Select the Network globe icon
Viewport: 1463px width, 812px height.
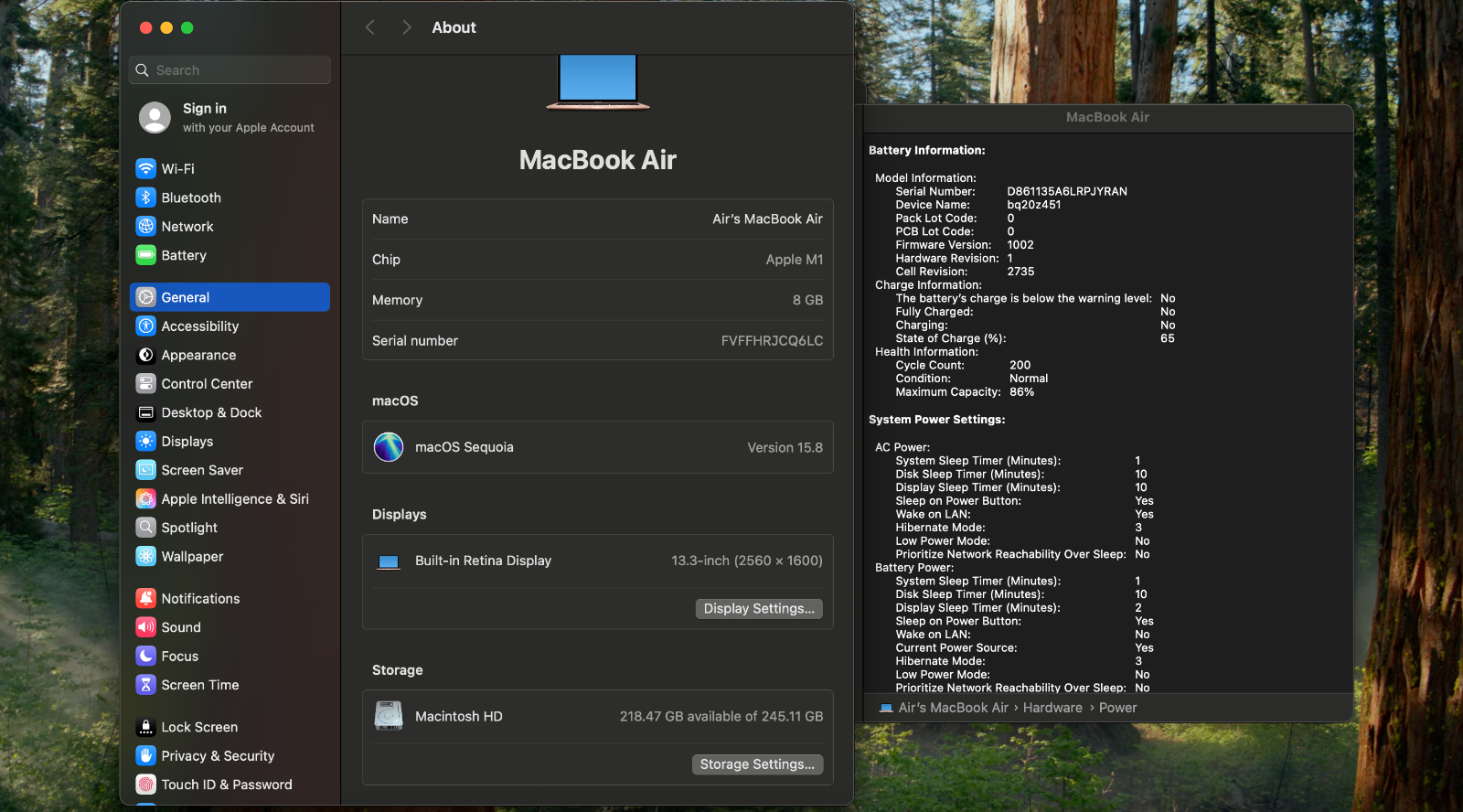coord(146,226)
